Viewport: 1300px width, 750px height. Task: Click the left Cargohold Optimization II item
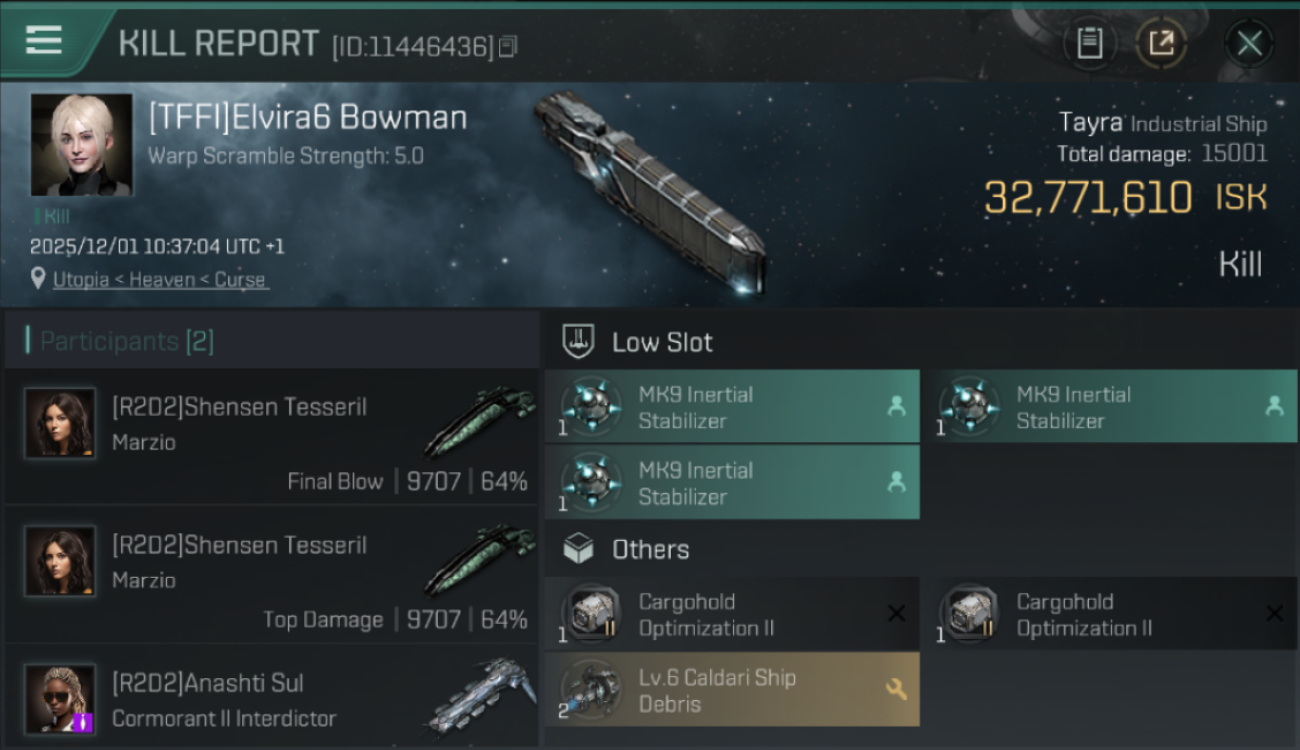732,615
